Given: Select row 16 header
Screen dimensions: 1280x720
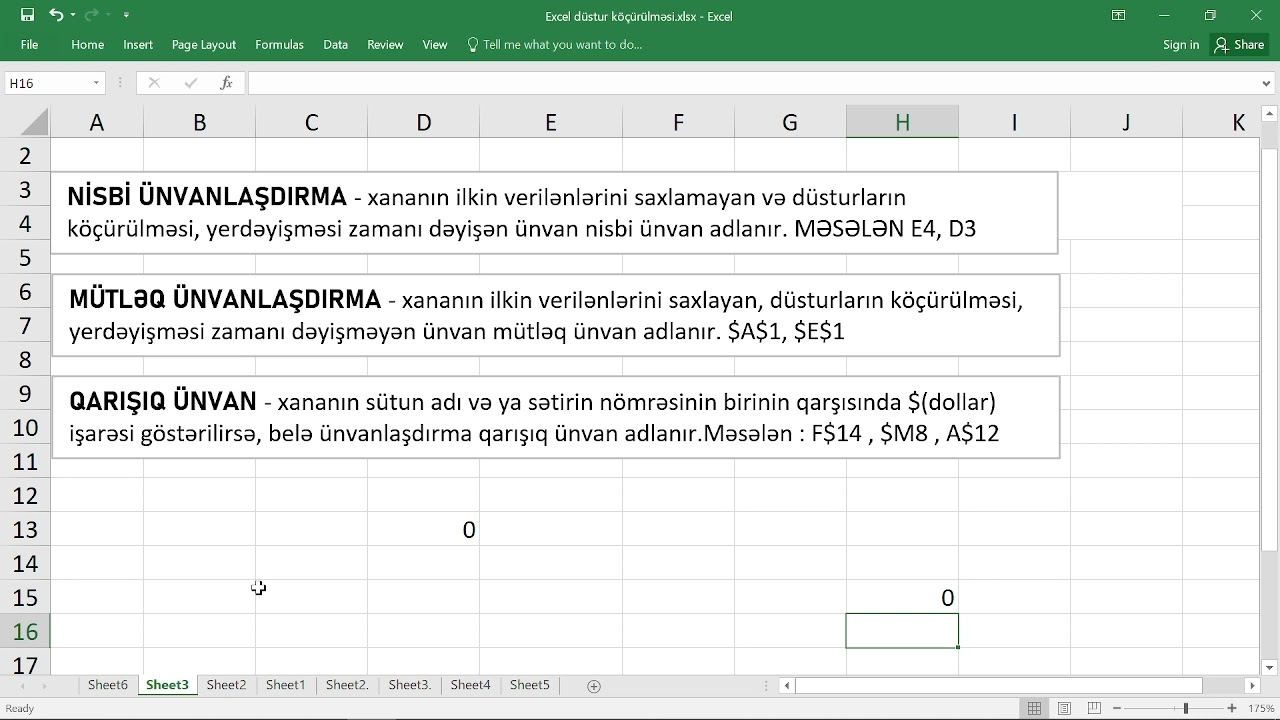Looking at the screenshot, I should [x=25, y=632].
